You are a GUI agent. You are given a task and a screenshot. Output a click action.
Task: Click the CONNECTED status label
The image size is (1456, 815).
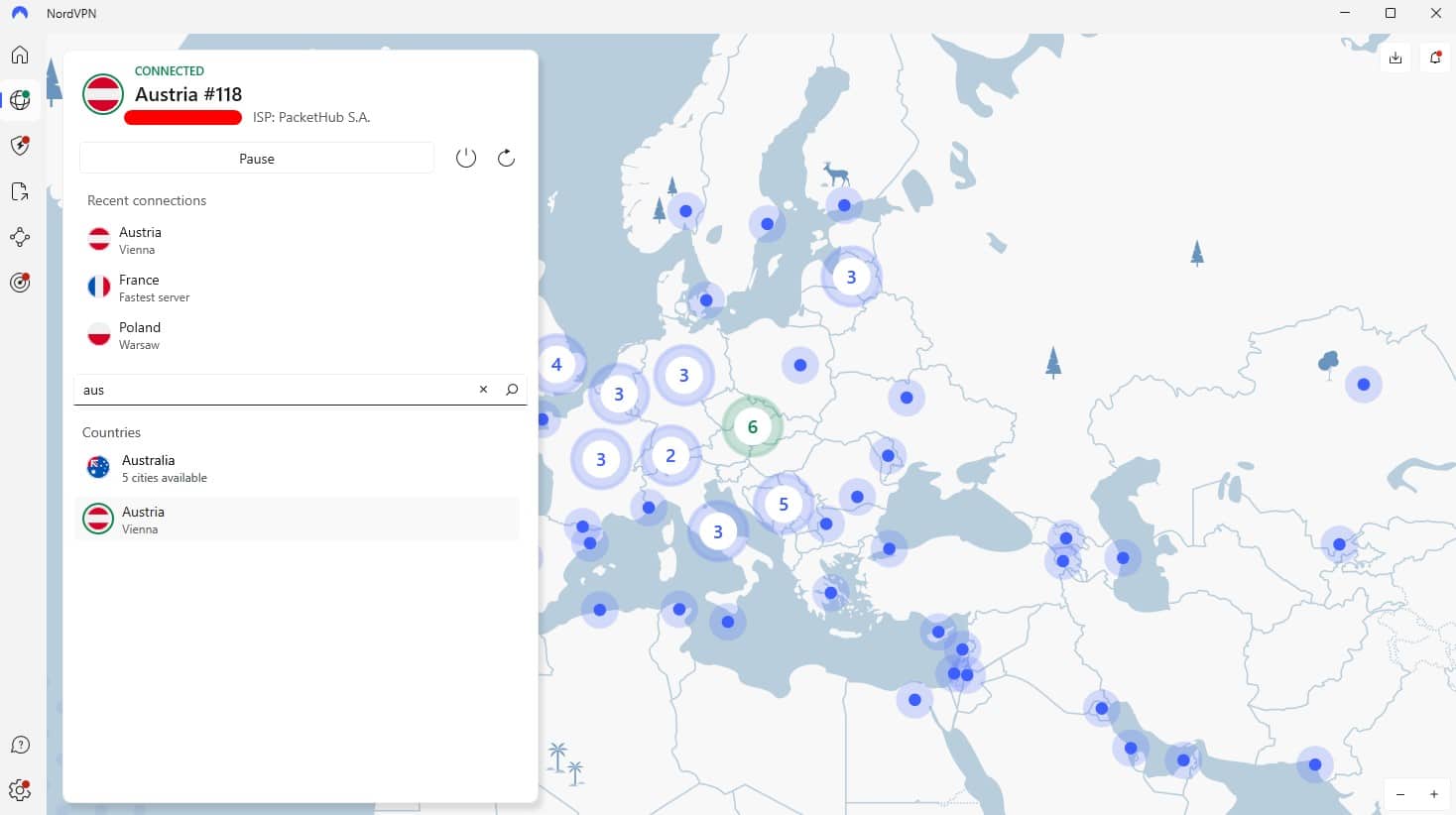click(x=170, y=71)
